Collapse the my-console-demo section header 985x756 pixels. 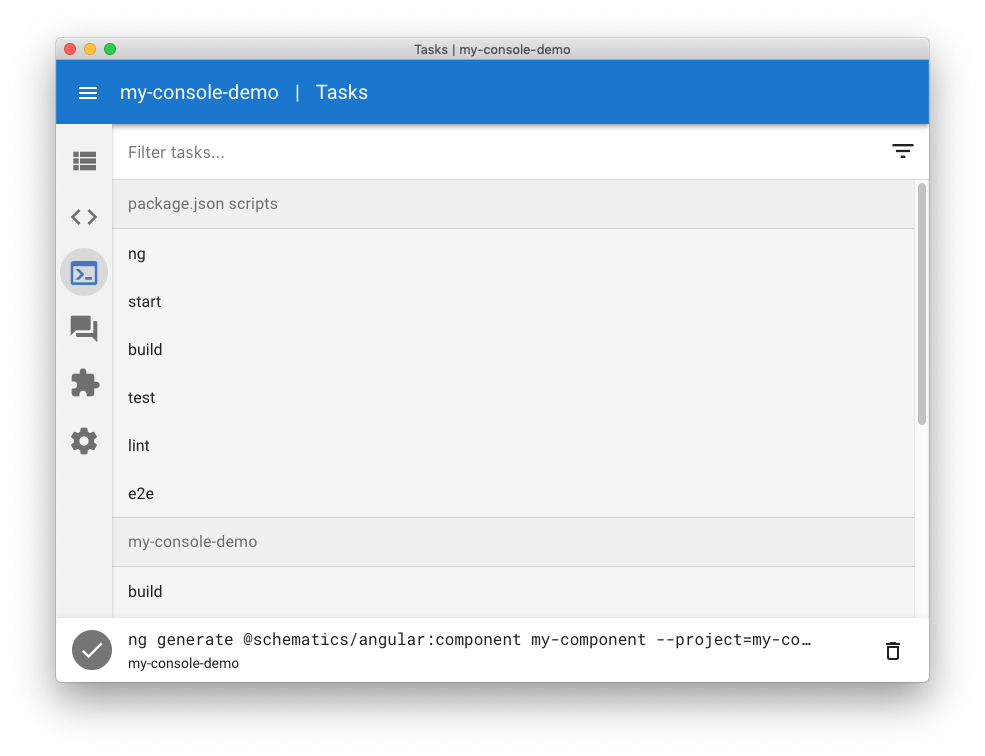[513, 542]
